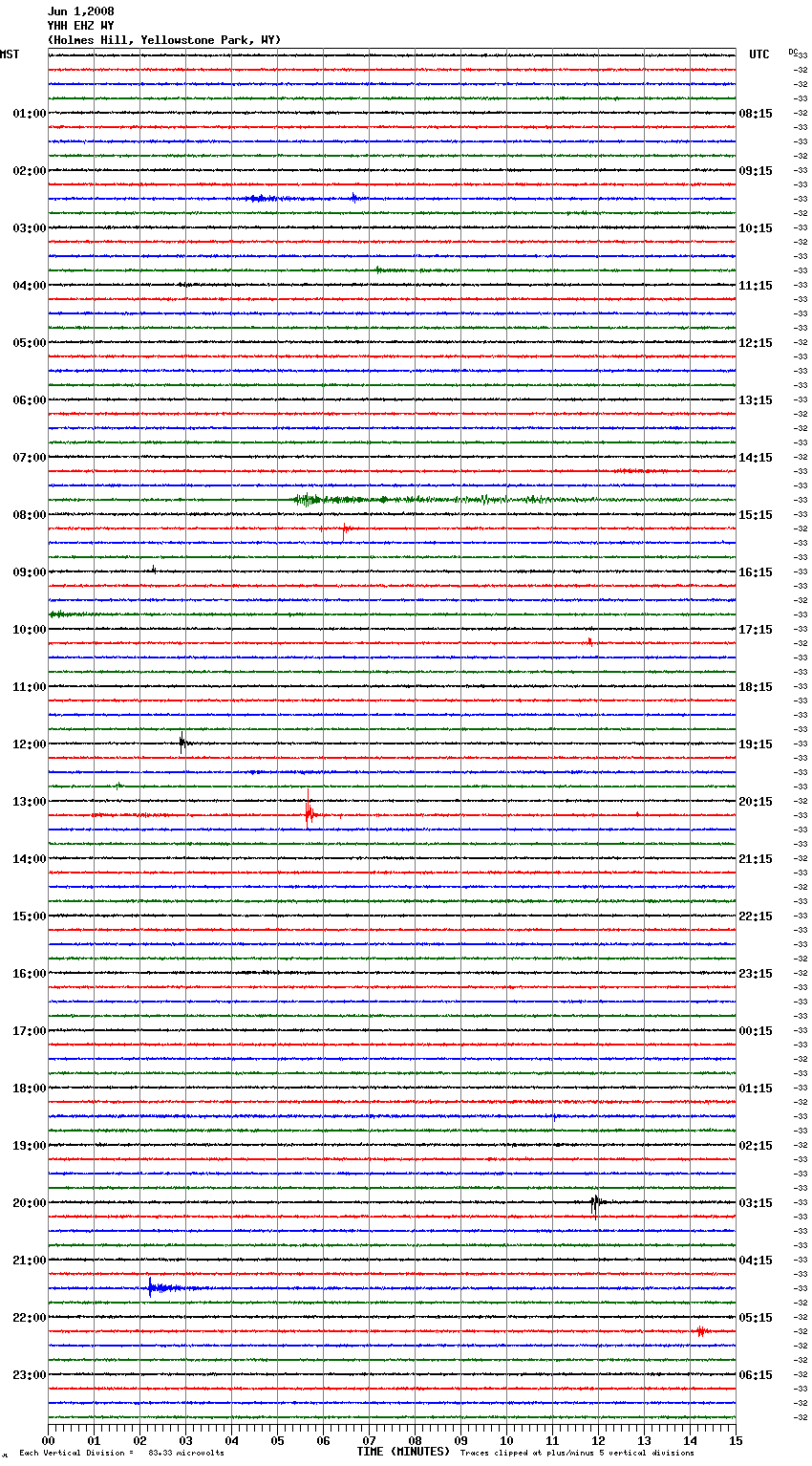Select the 07:00 MST time label
This screenshot has width=812, height=1466.
pyautogui.click(x=30, y=458)
